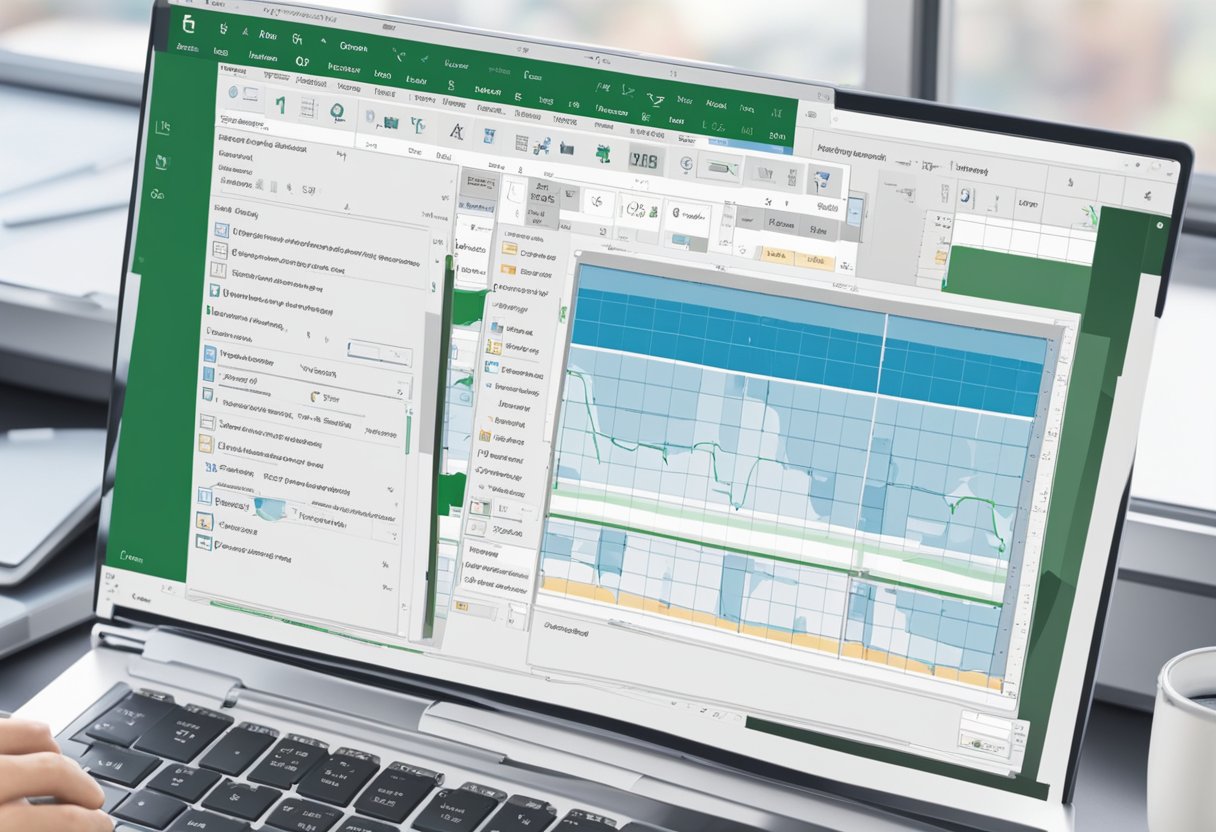Toggle the first square icon in left panel list

coord(221,229)
